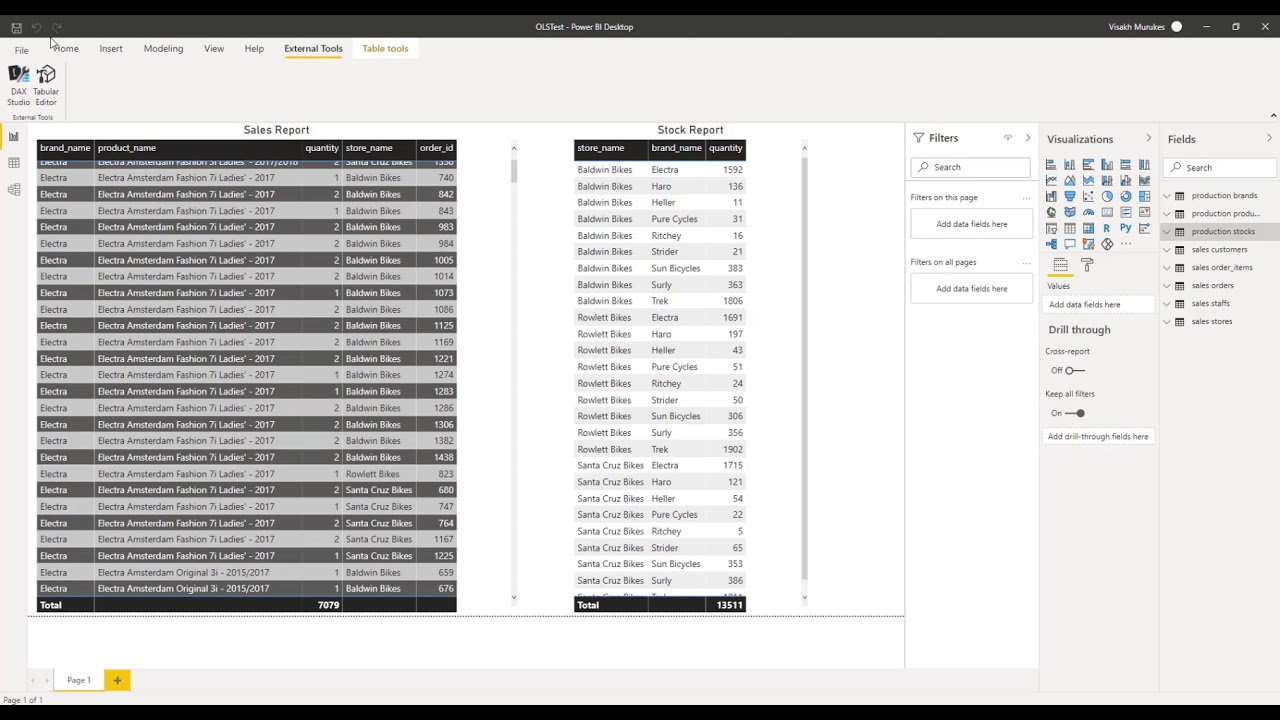The width and height of the screenshot is (1280, 720).
Task: Collapse the ribbon with the up arrow
Action: (x=1273, y=115)
